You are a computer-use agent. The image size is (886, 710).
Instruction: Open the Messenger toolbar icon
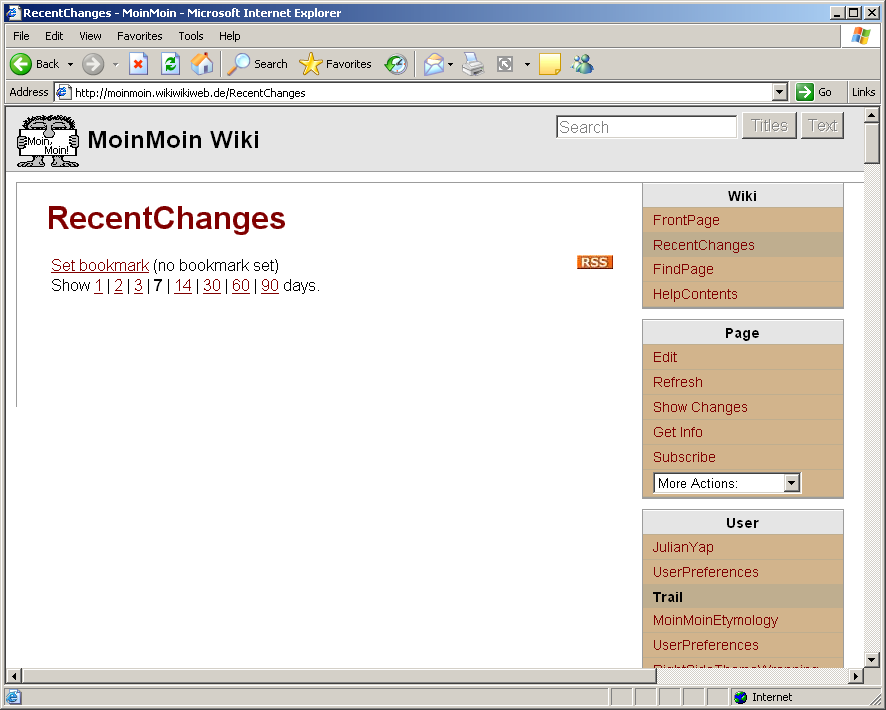coord(582,64)
